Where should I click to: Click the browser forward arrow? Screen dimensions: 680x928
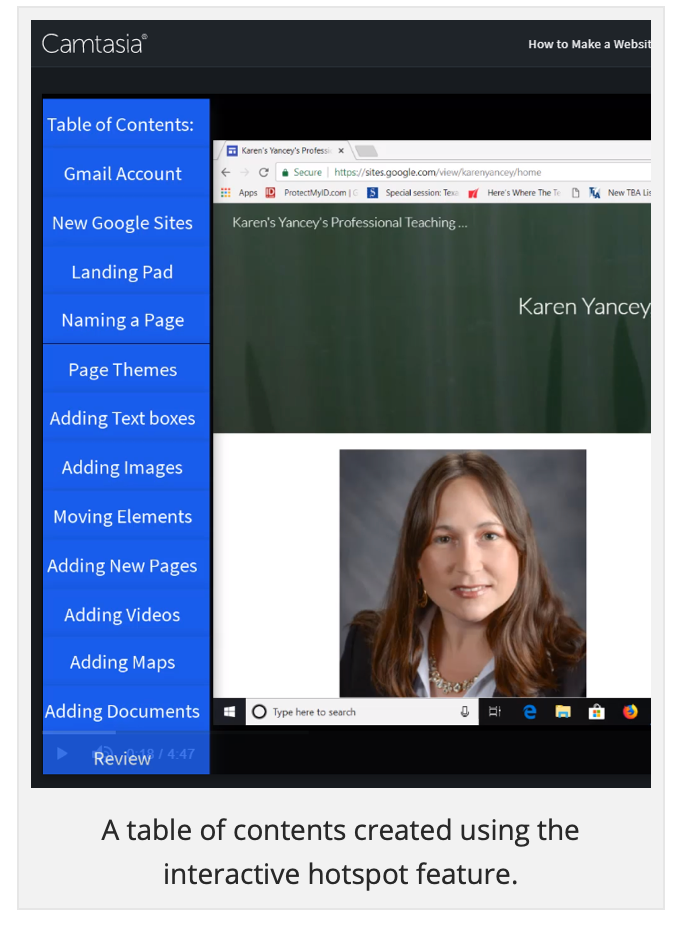point(244,172)
